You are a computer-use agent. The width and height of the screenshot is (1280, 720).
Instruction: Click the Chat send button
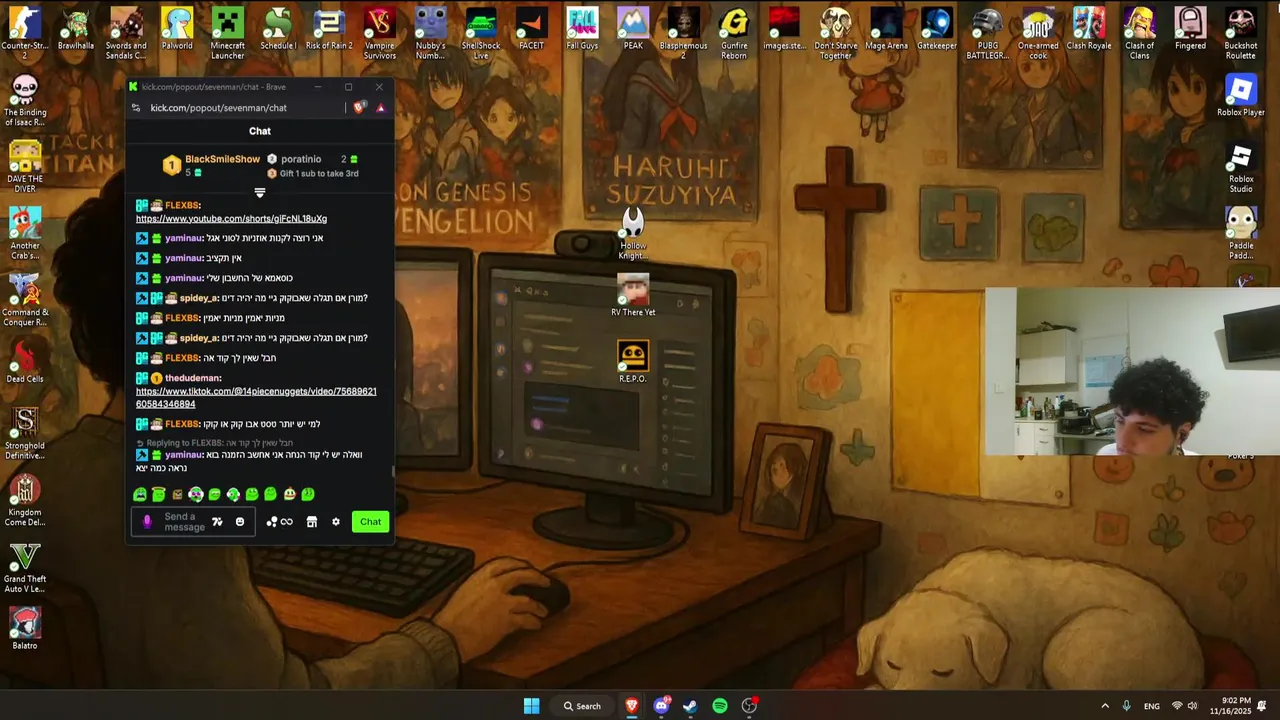point(370,521)
